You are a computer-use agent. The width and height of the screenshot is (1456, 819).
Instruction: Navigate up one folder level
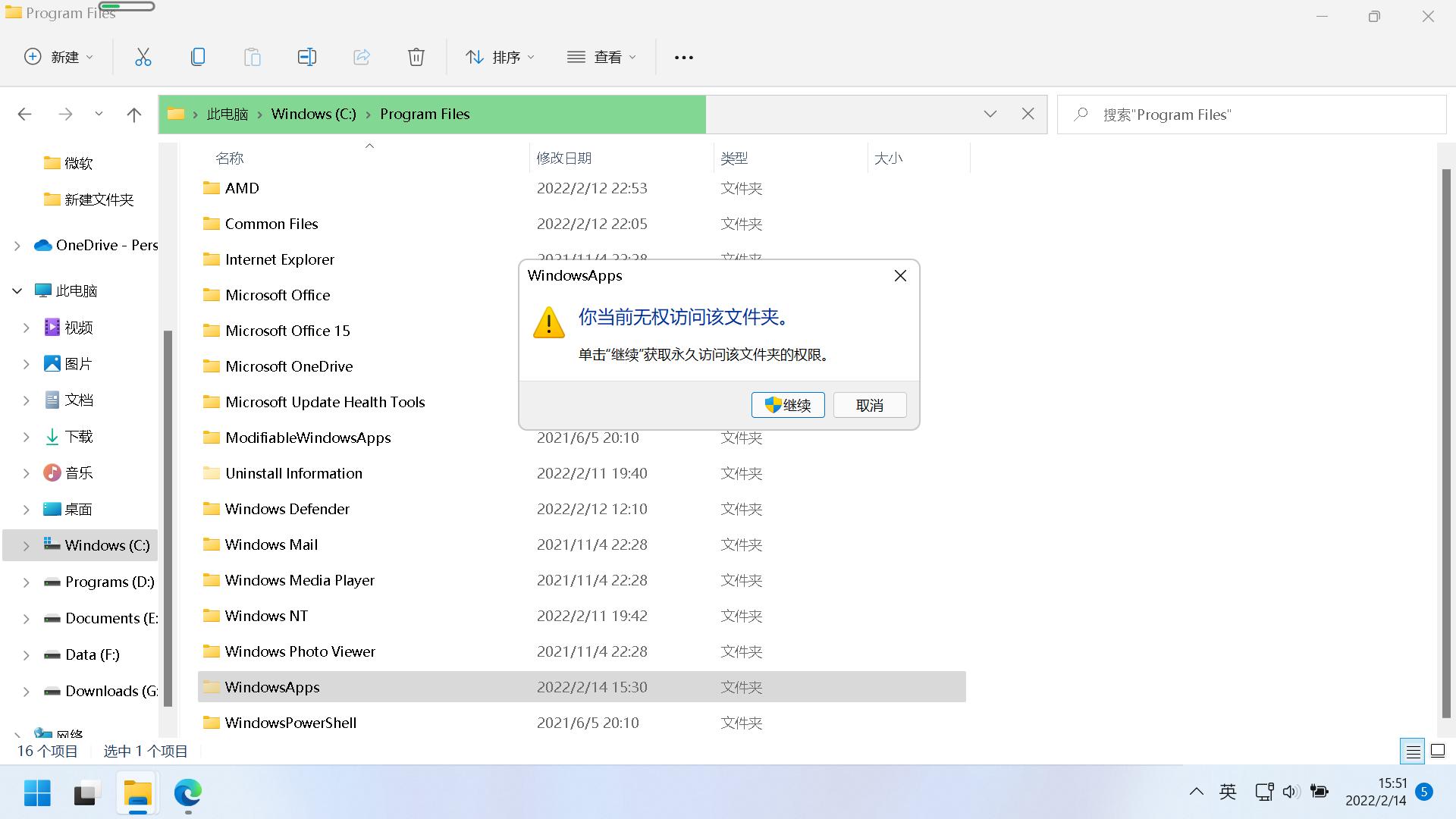click(133, 114)
